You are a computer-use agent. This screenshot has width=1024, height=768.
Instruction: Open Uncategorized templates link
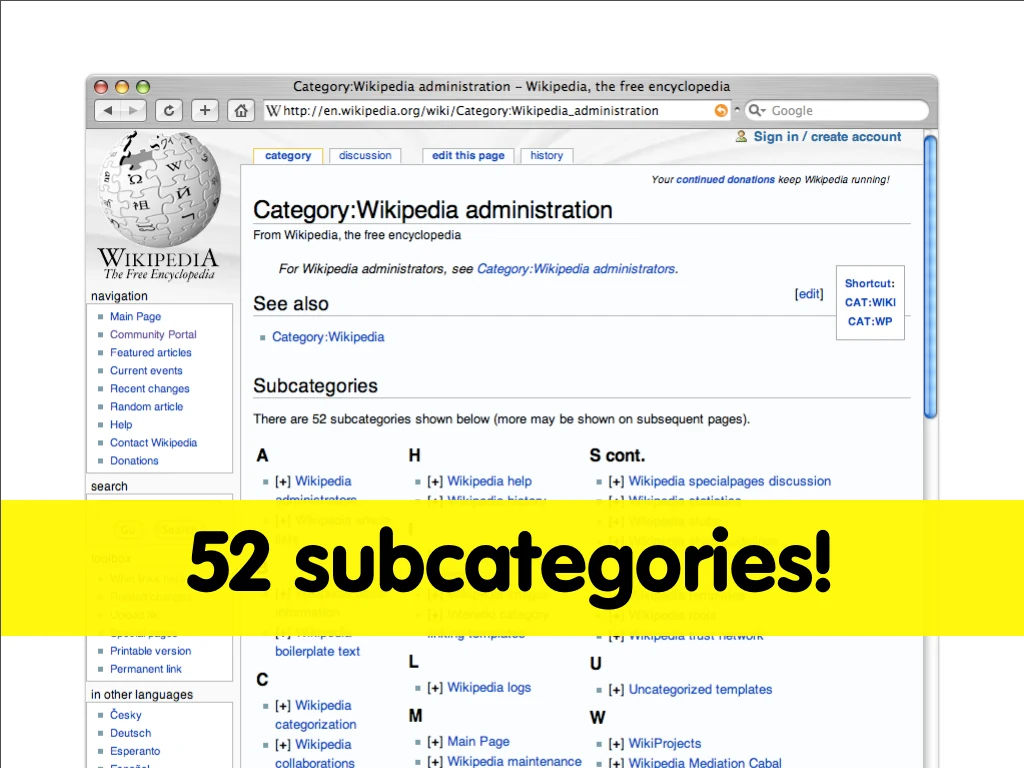click(x=700, y=690)
